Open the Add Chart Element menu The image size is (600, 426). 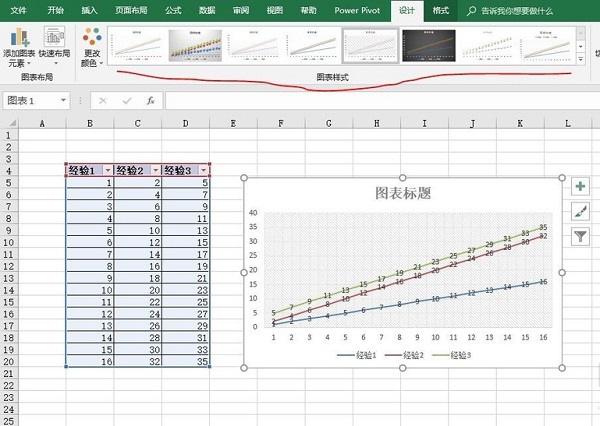click(x=19, y=46)
